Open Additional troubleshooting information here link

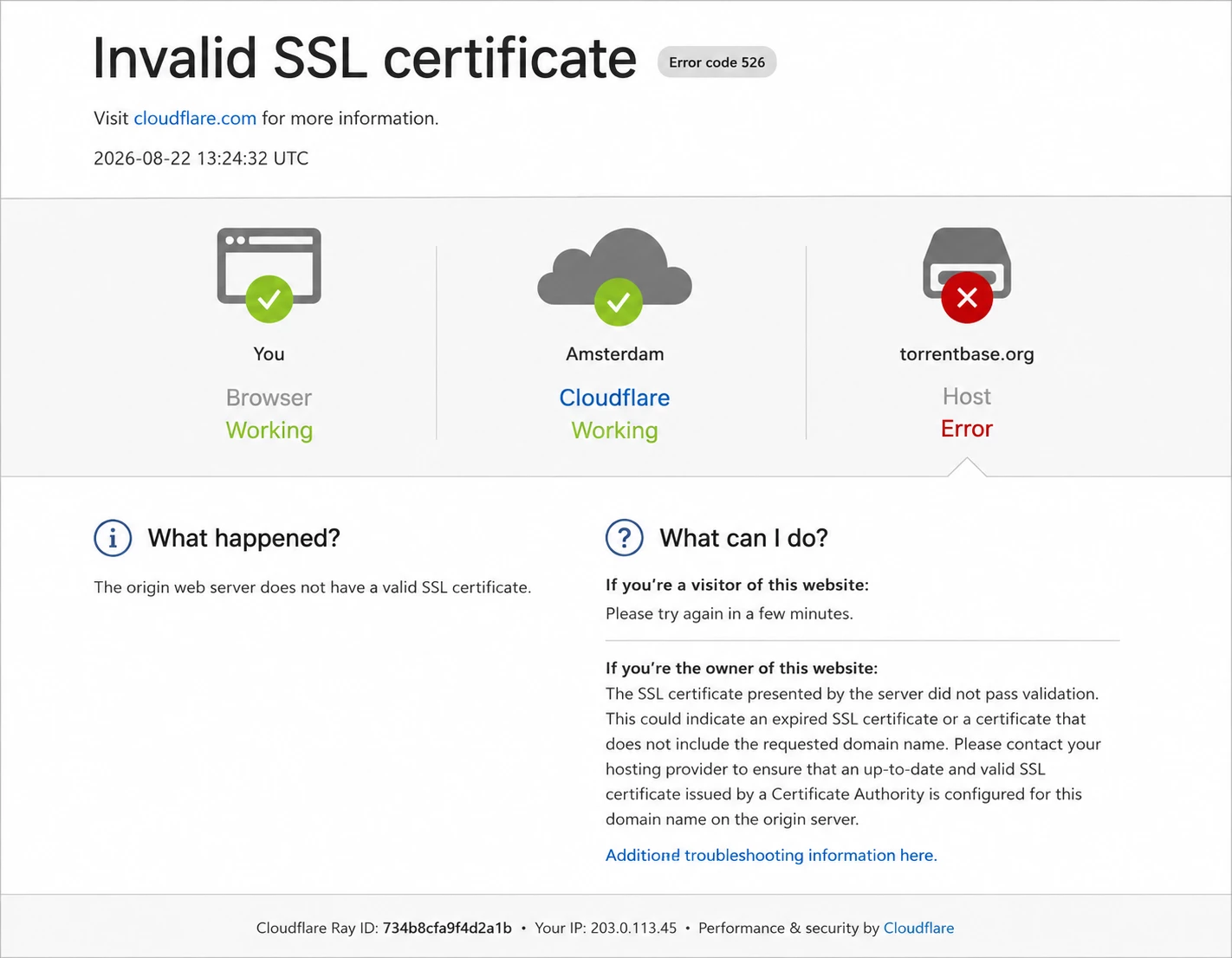pyautogui.click(x=771, y=855)
